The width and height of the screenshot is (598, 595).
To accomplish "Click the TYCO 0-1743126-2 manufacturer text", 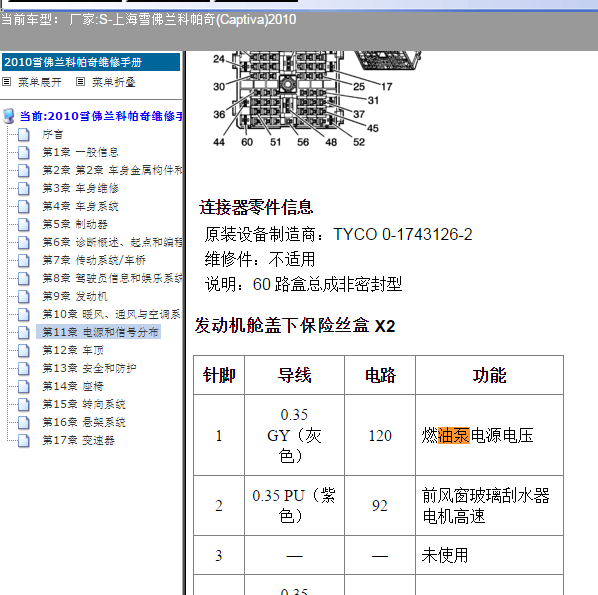I will [x=403, y=234].
